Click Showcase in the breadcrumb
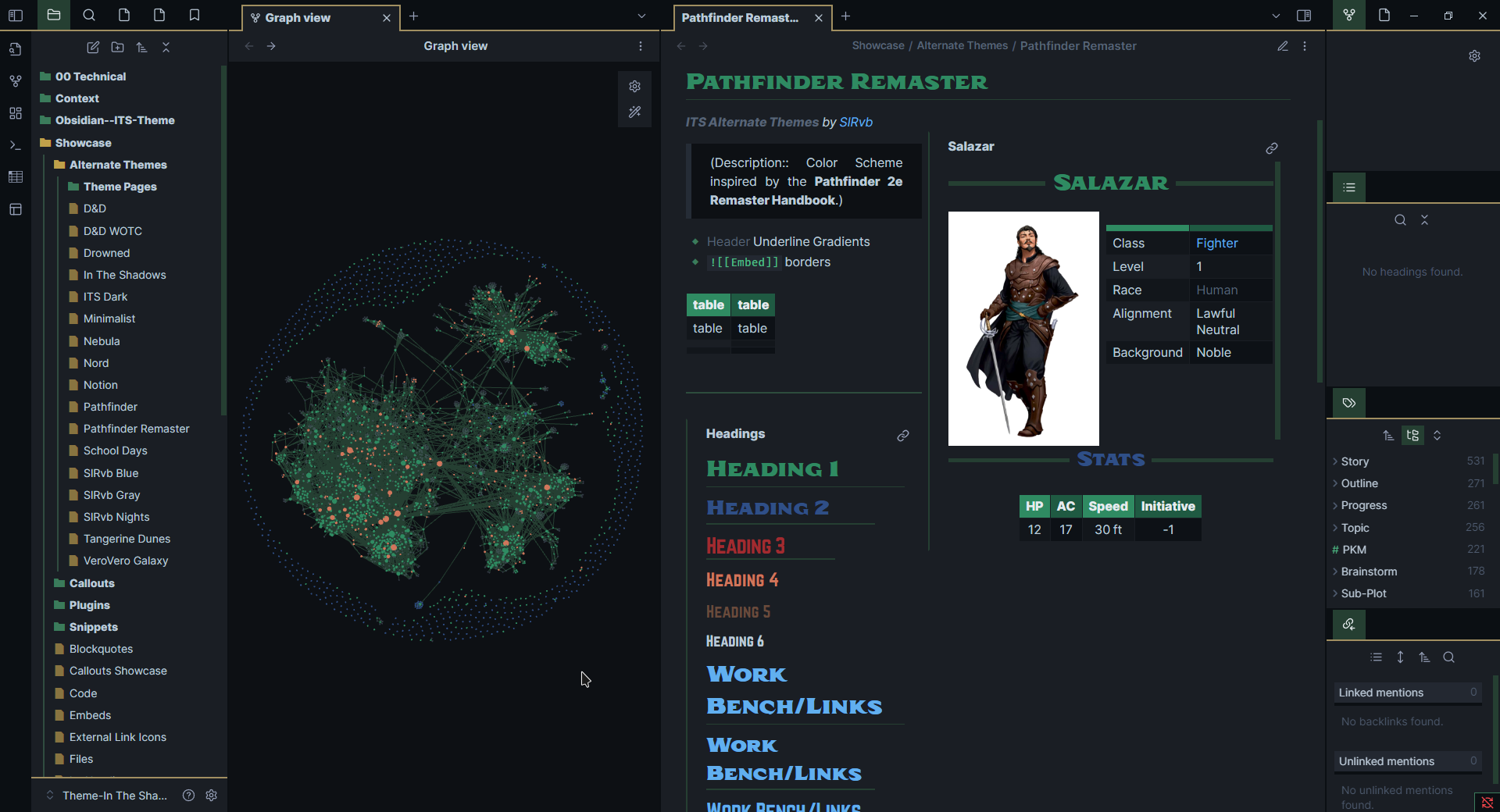Image resolution: width=1500 pixels, height=812 pixels. tap(877, 46)
